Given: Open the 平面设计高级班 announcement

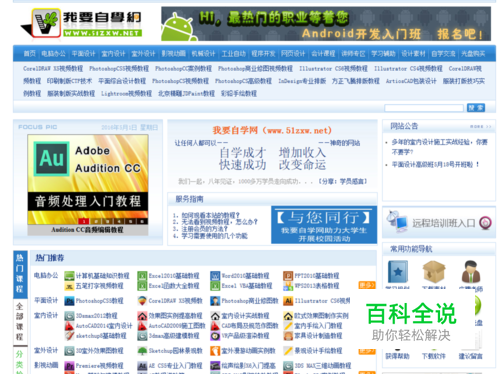Looking at the screenshot, I should (435, 164).
